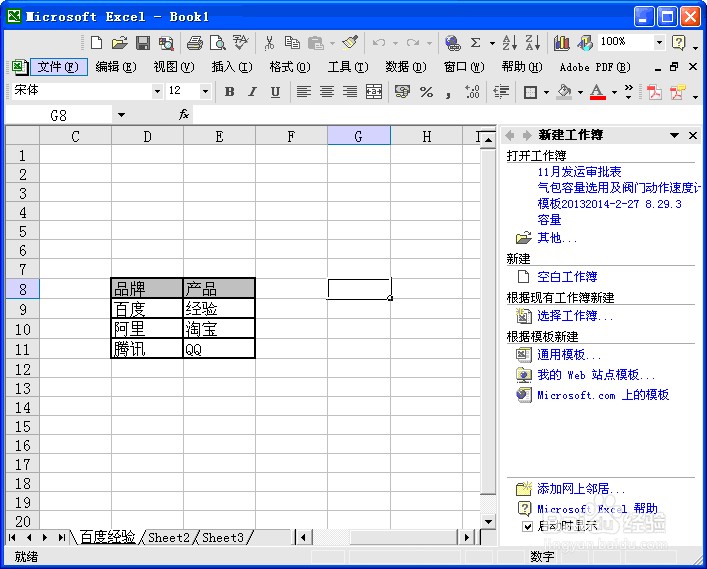This screenshot has height=569, width=707.
Task: Select cell containing 百度
Action: (x=147, y=309)
